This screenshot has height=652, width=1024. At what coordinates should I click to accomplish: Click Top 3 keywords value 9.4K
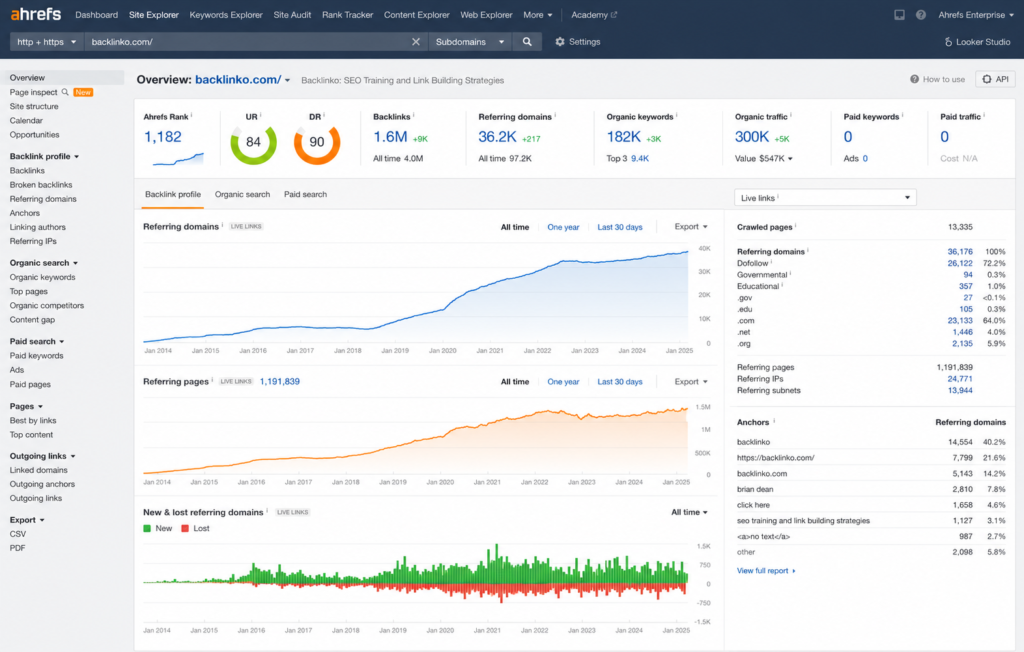pyautogui.click(x=640, y=158)
